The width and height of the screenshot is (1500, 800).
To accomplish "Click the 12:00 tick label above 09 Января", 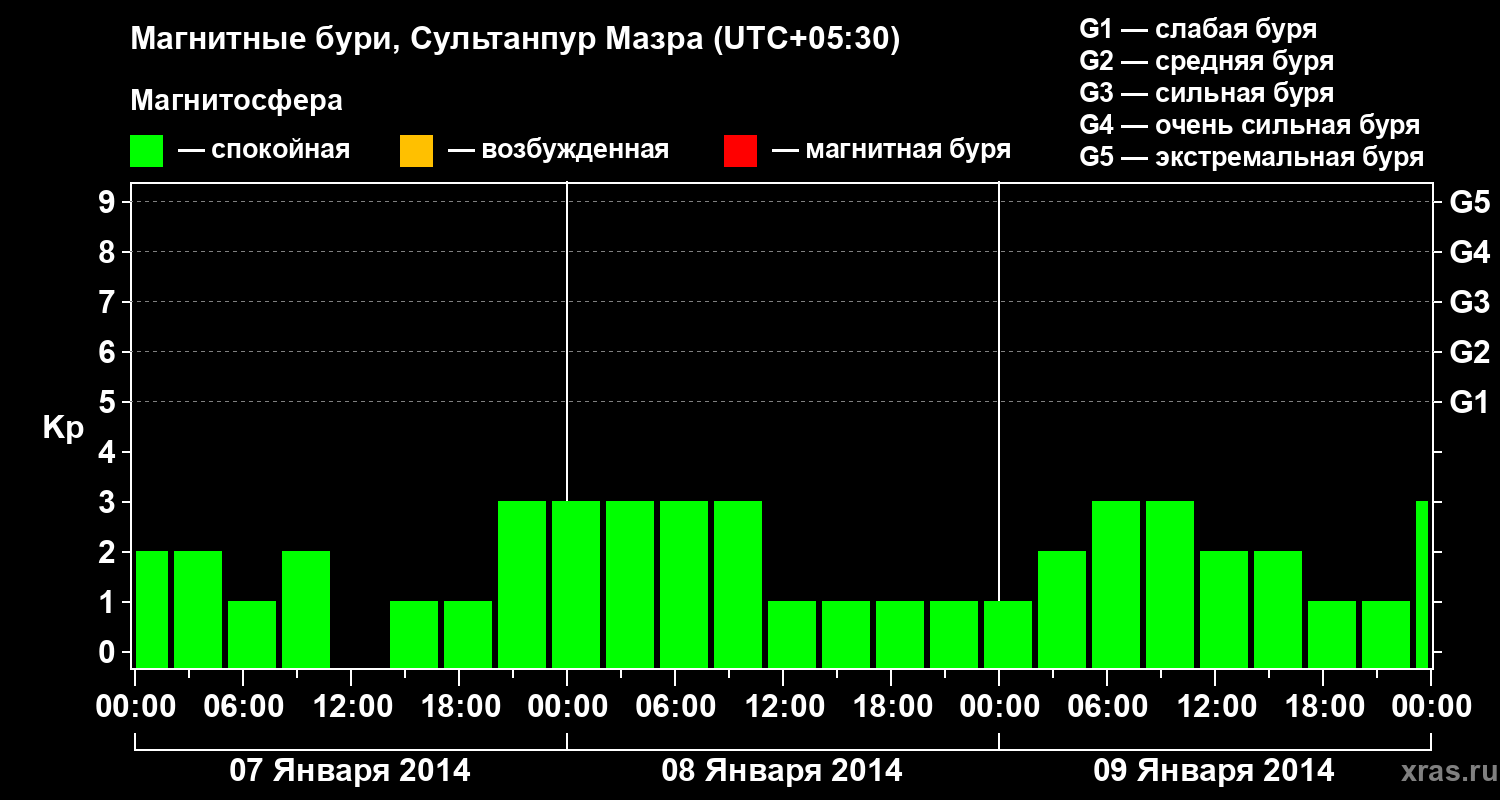I will pos(1215,706).
